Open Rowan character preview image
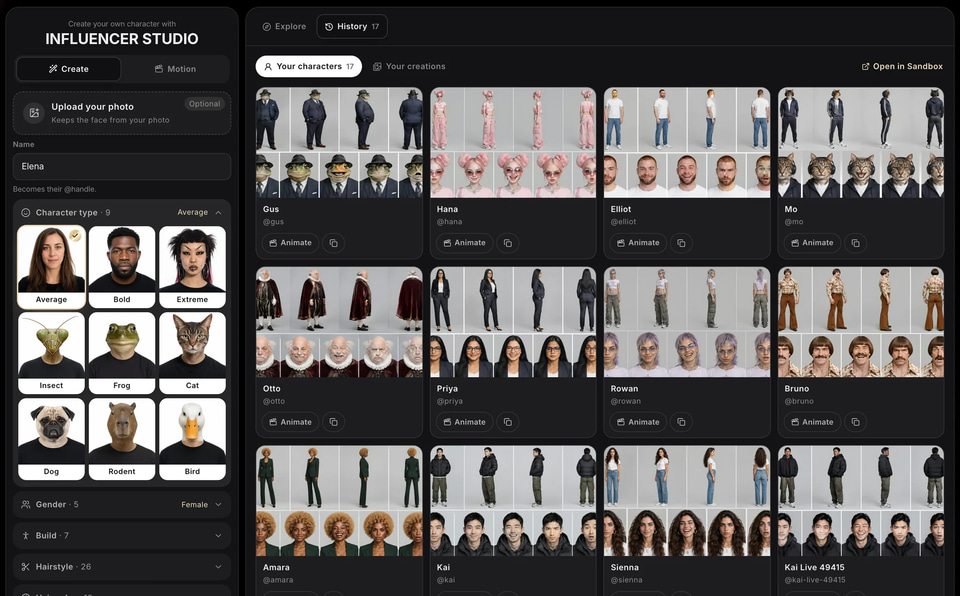 687,322
